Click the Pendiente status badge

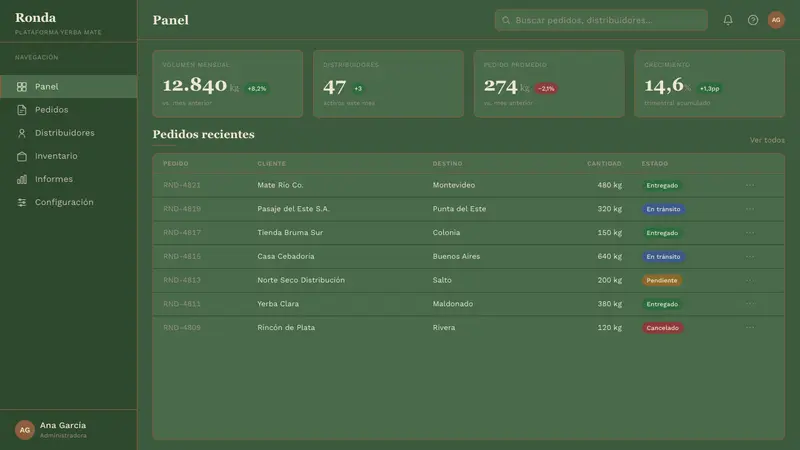(x=662, y=281)
